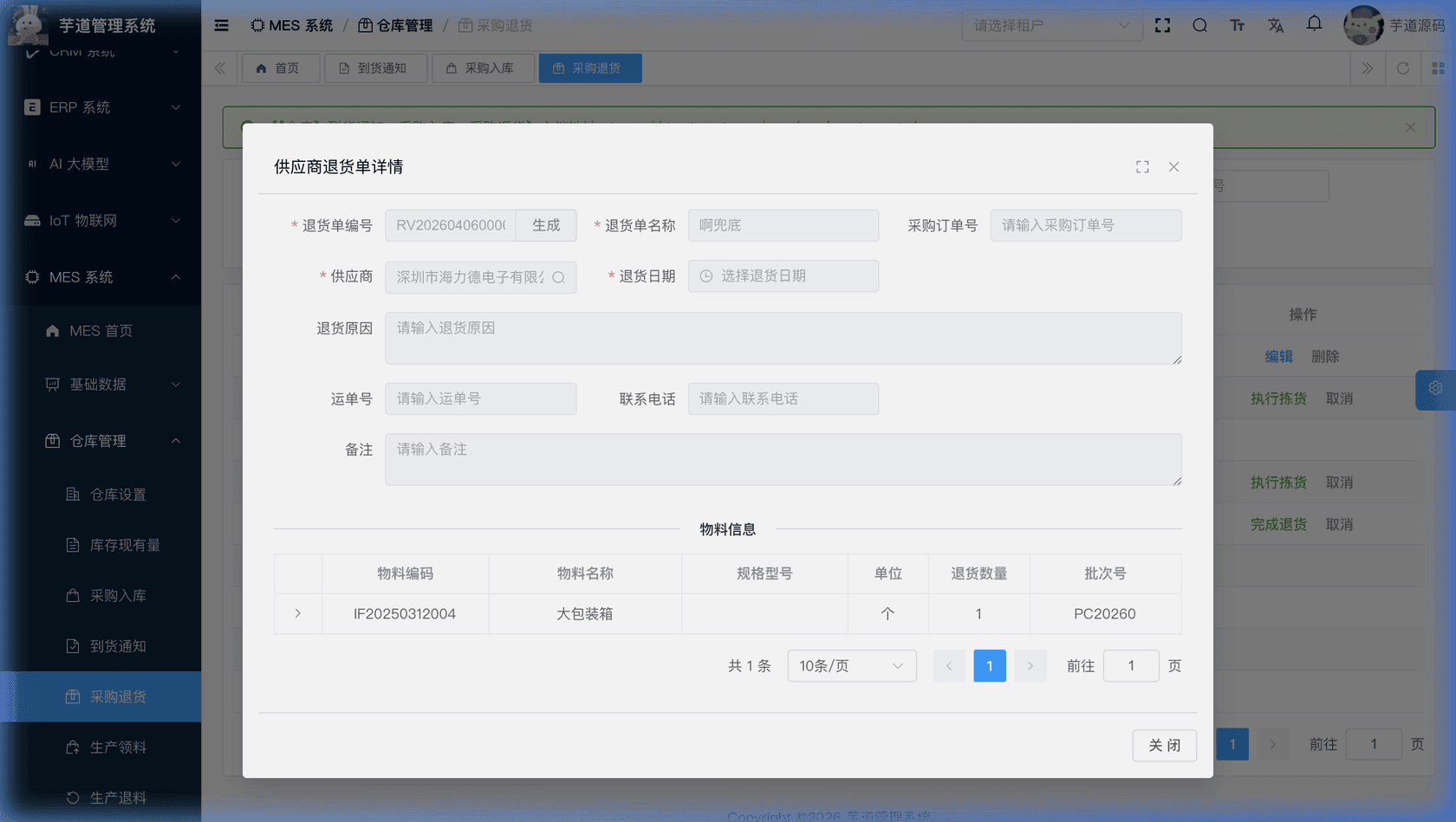Image resolution: width=1456 pixels, height=822 pixels.
Task: Click the 生成 button to generate order number
Action: tap(546, 225)
